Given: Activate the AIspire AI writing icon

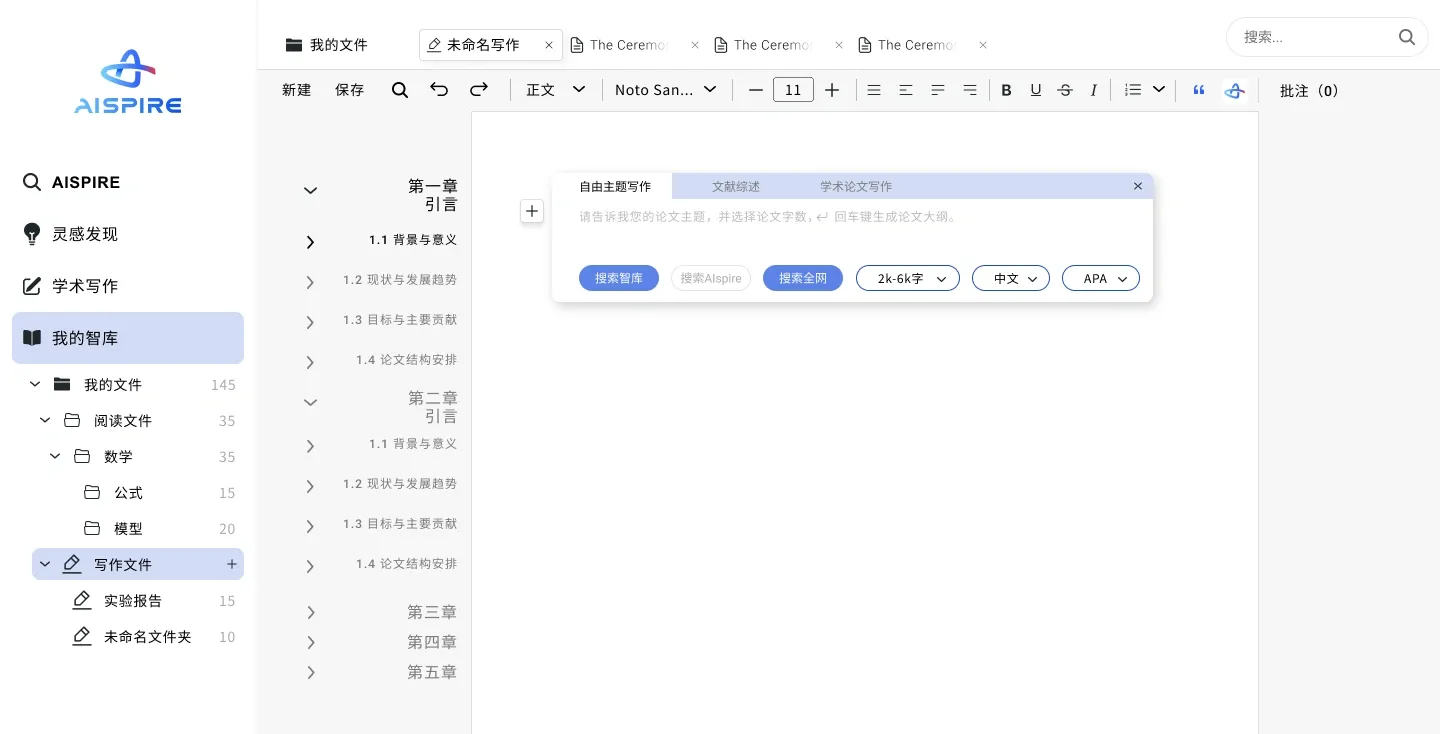Looking at the screenshot, I should [1235, 90].
